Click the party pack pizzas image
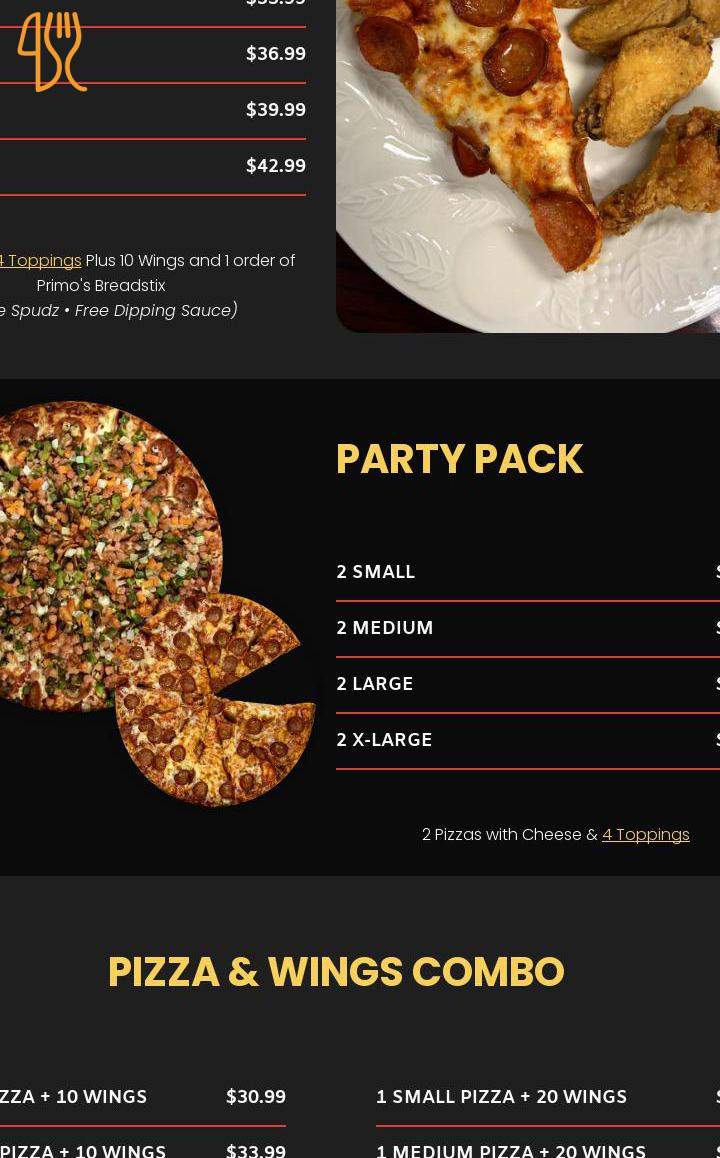 tap(155, 603)
